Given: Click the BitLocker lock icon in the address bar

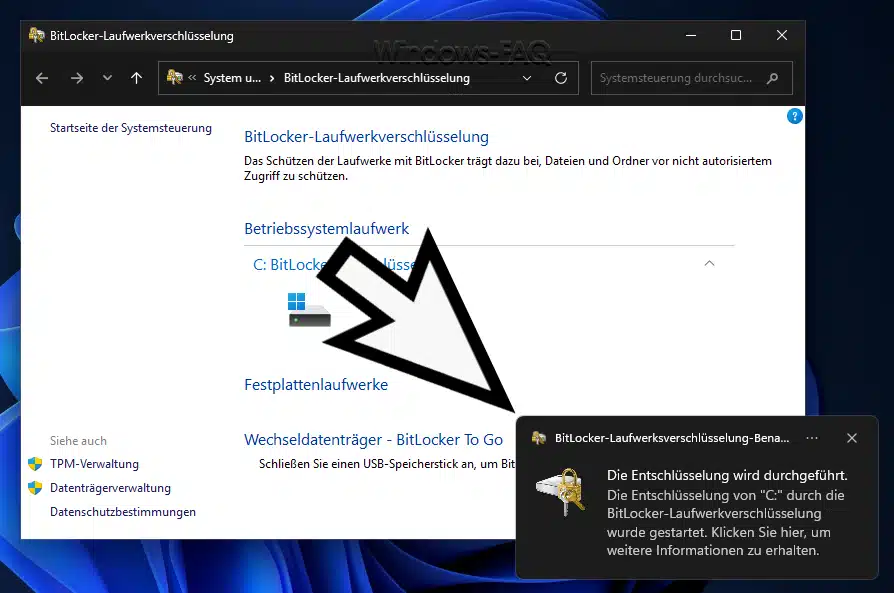Looking at the screenshot, I should coord(172,77).
